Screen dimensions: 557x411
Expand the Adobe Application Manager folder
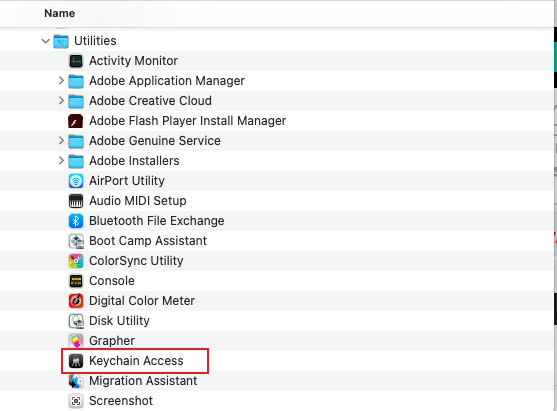pyautogui.click(x=61, y=81)
